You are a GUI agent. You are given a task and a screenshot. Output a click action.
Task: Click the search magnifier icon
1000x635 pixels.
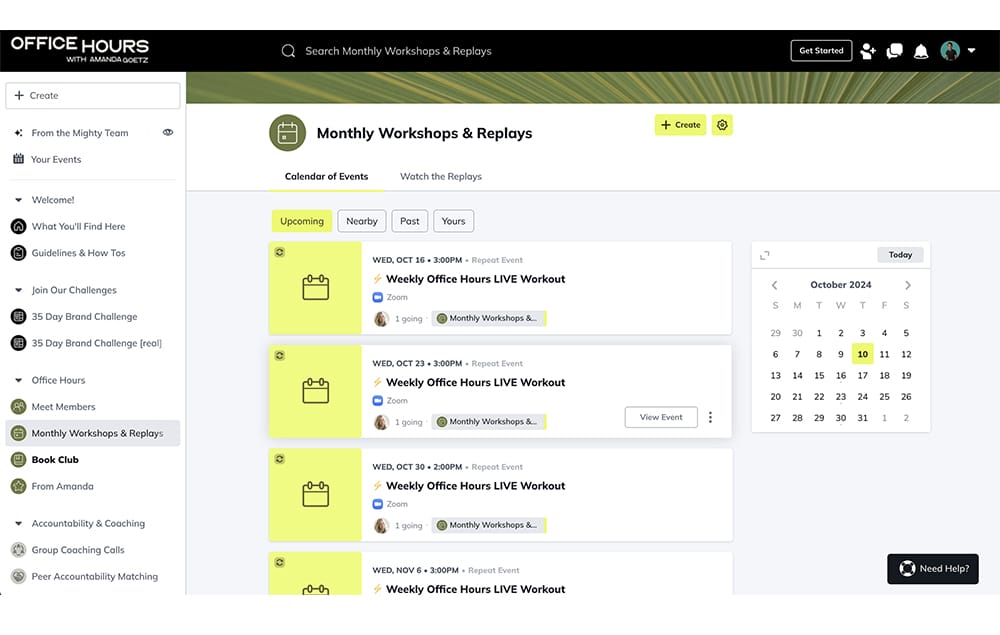coord(288,51)
